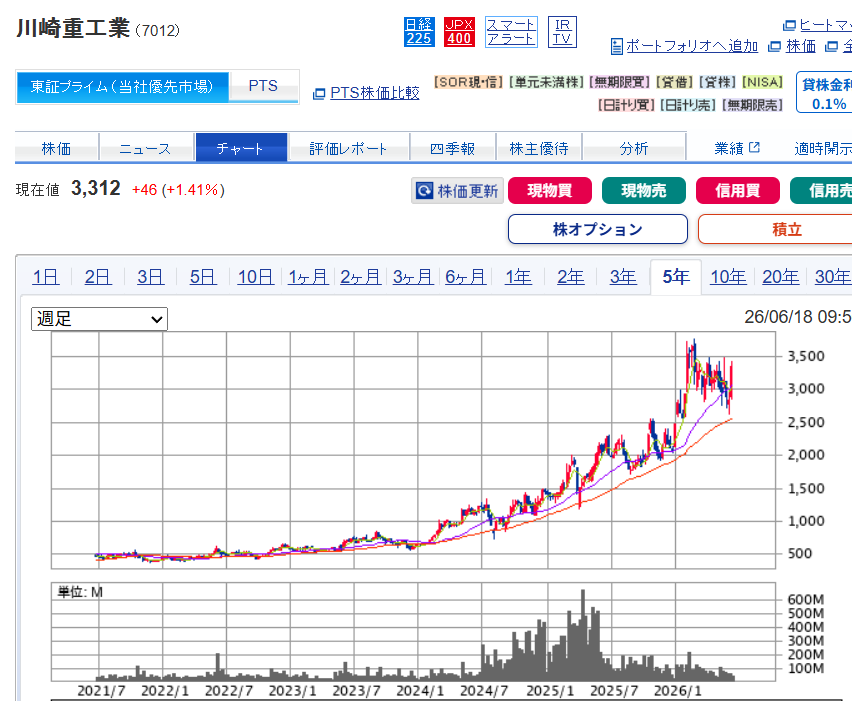Select the 20年 chart period

[x=781, y=277]
